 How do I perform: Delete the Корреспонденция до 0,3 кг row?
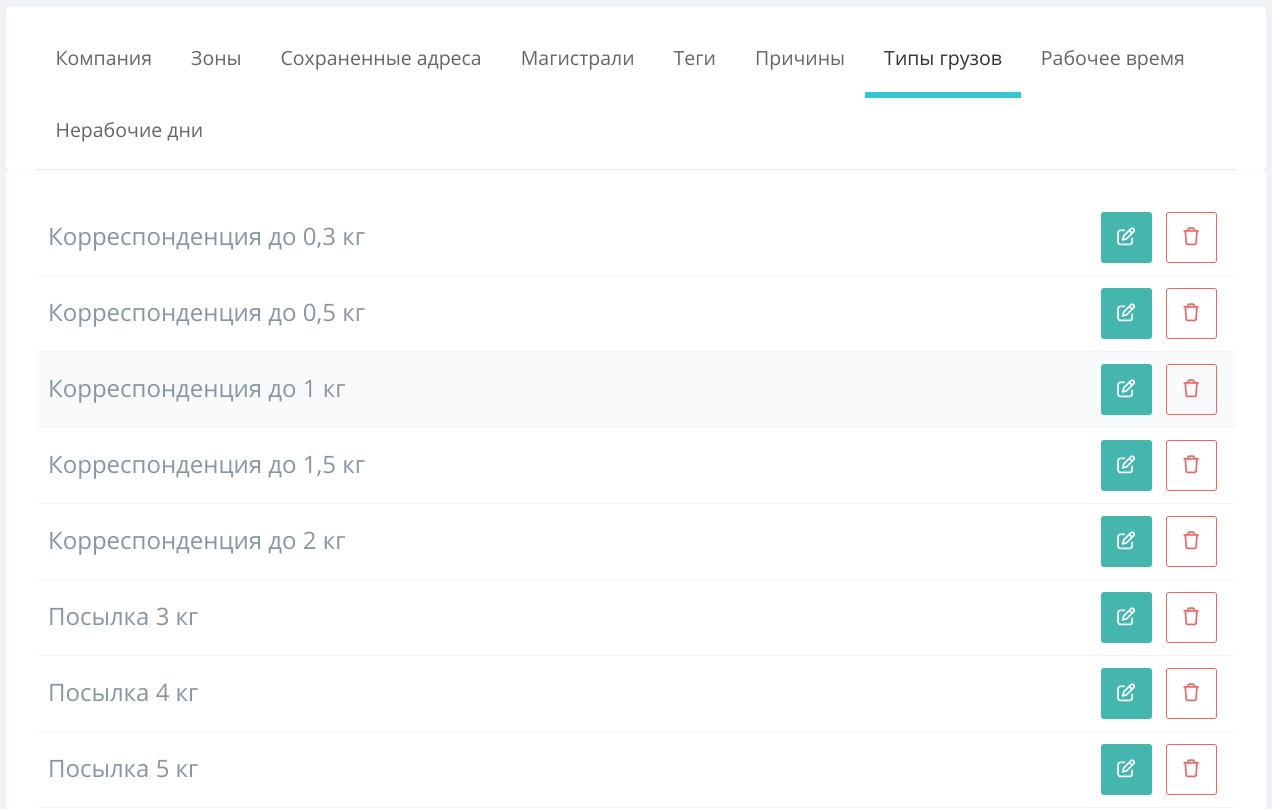pos(1191,237)
